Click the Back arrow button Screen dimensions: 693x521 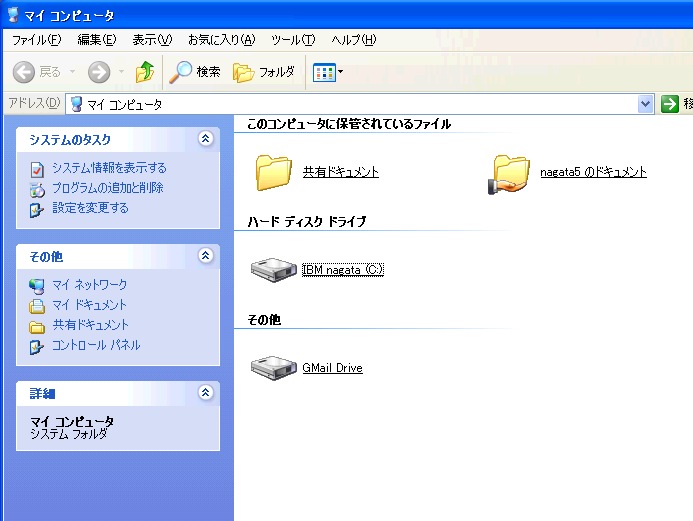(x=24, y=72)
